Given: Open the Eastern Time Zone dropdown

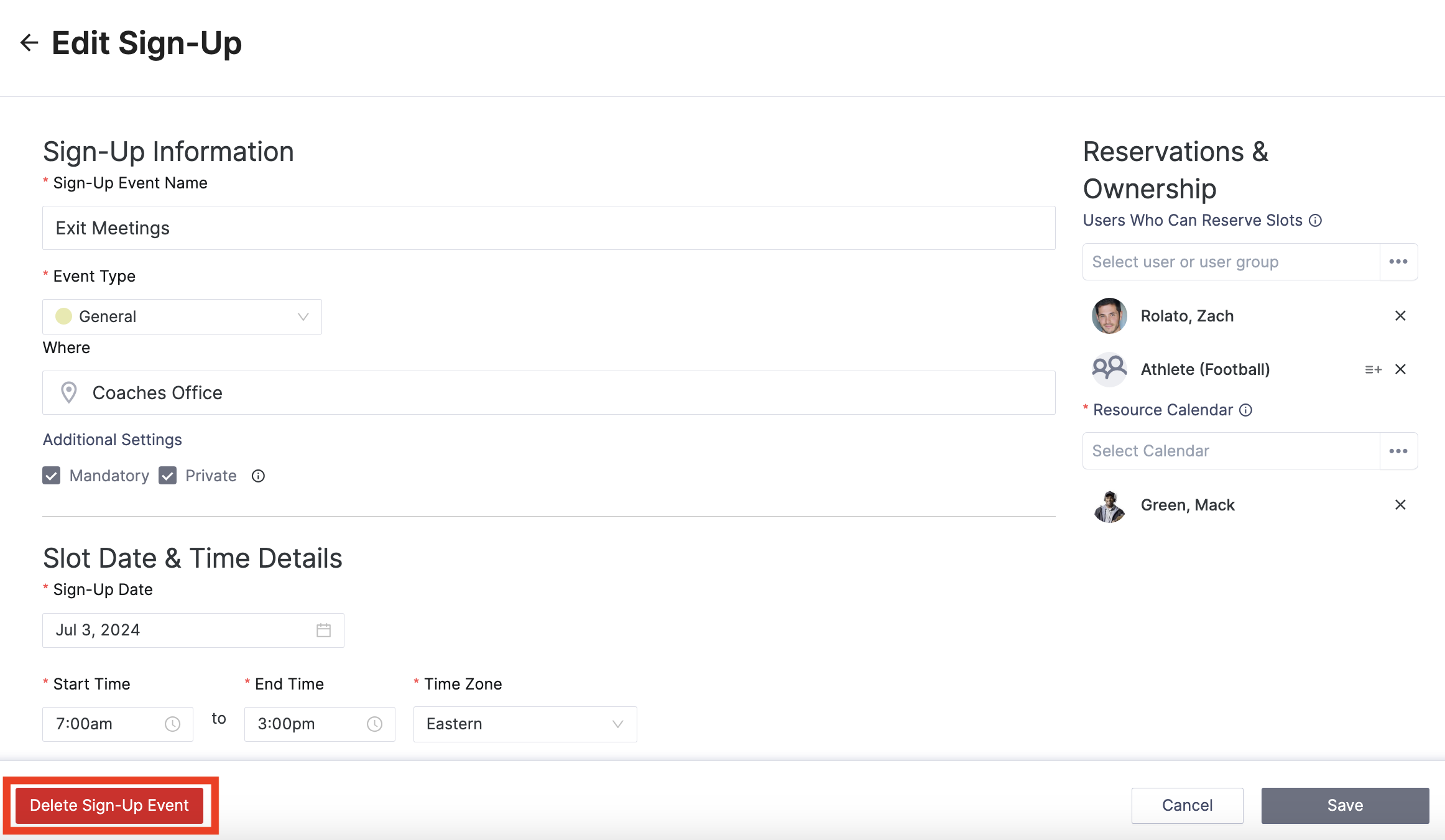Looking at the screenshot, I should (x=525, y=724).
